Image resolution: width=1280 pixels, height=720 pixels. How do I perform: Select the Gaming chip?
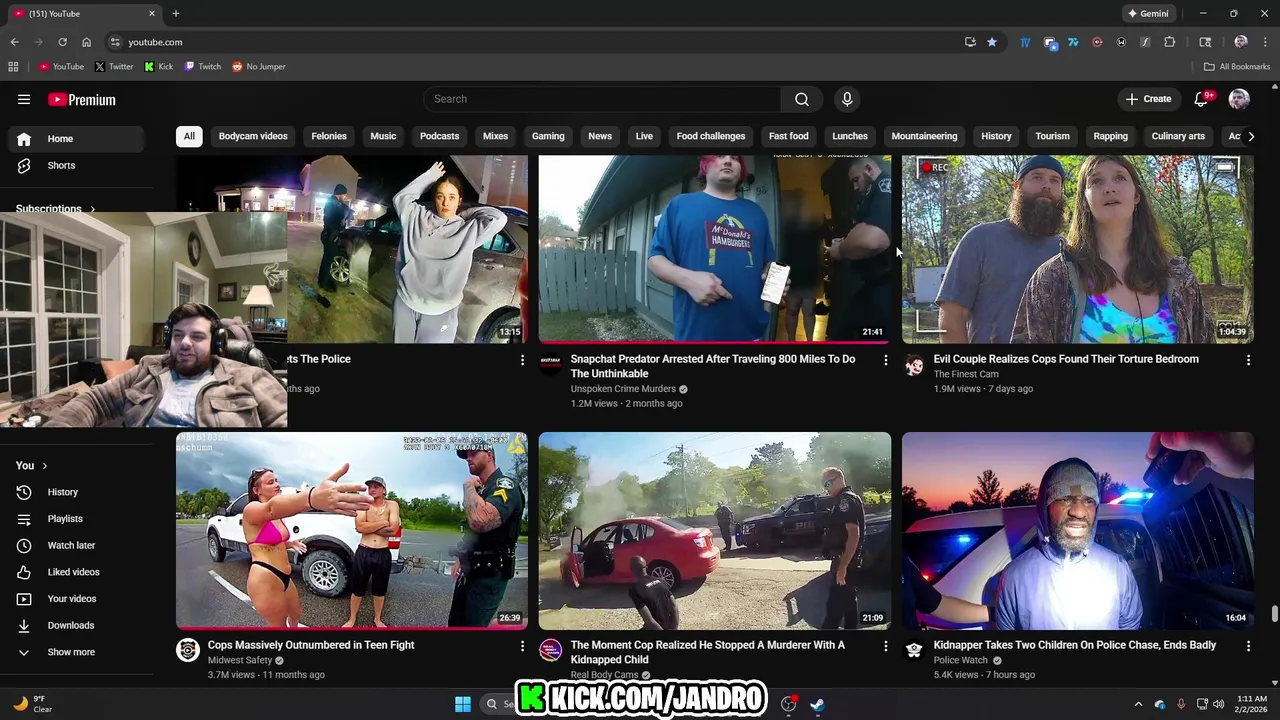pyautogui.click(x=548, y=136)
